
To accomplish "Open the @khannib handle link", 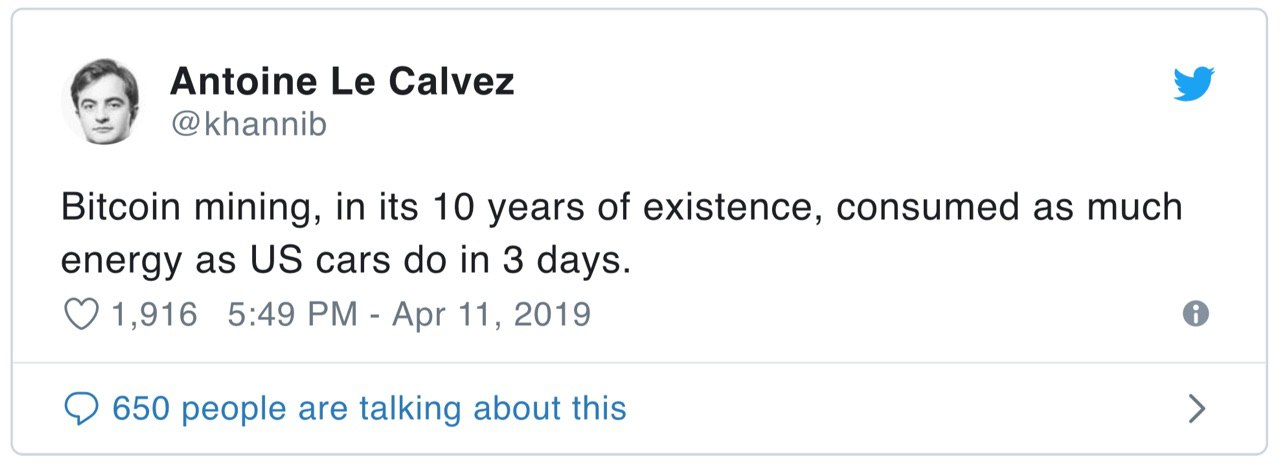I will pyautogui.click(x=248, y=124).
